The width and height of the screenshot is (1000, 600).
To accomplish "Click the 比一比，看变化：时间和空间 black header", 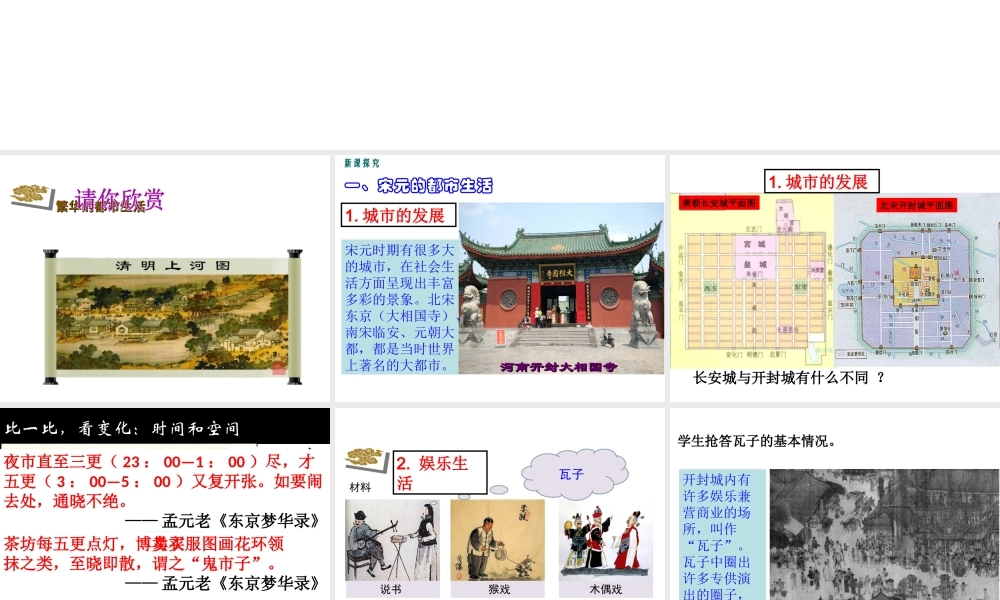I will [165, 427].
